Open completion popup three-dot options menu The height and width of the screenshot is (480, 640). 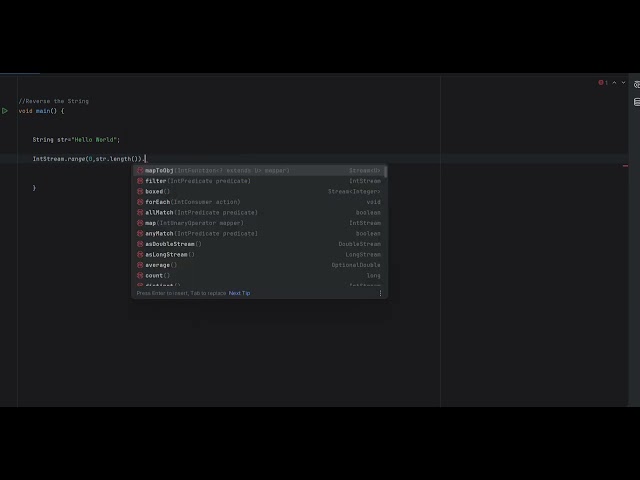click(380, 293)
